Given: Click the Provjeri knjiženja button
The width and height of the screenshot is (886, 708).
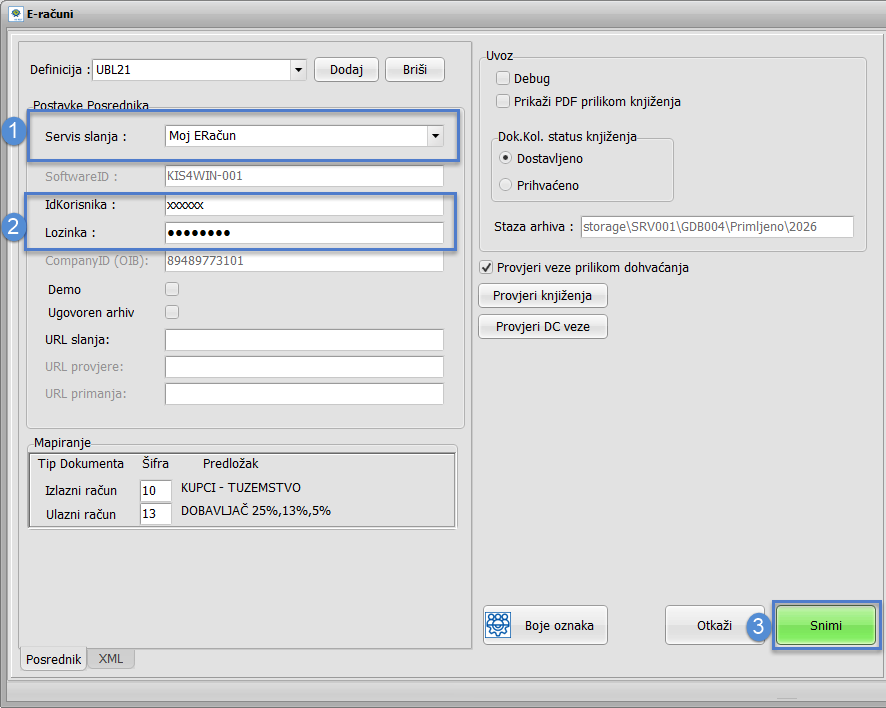Looking at the screenshot, I should 543,296.
